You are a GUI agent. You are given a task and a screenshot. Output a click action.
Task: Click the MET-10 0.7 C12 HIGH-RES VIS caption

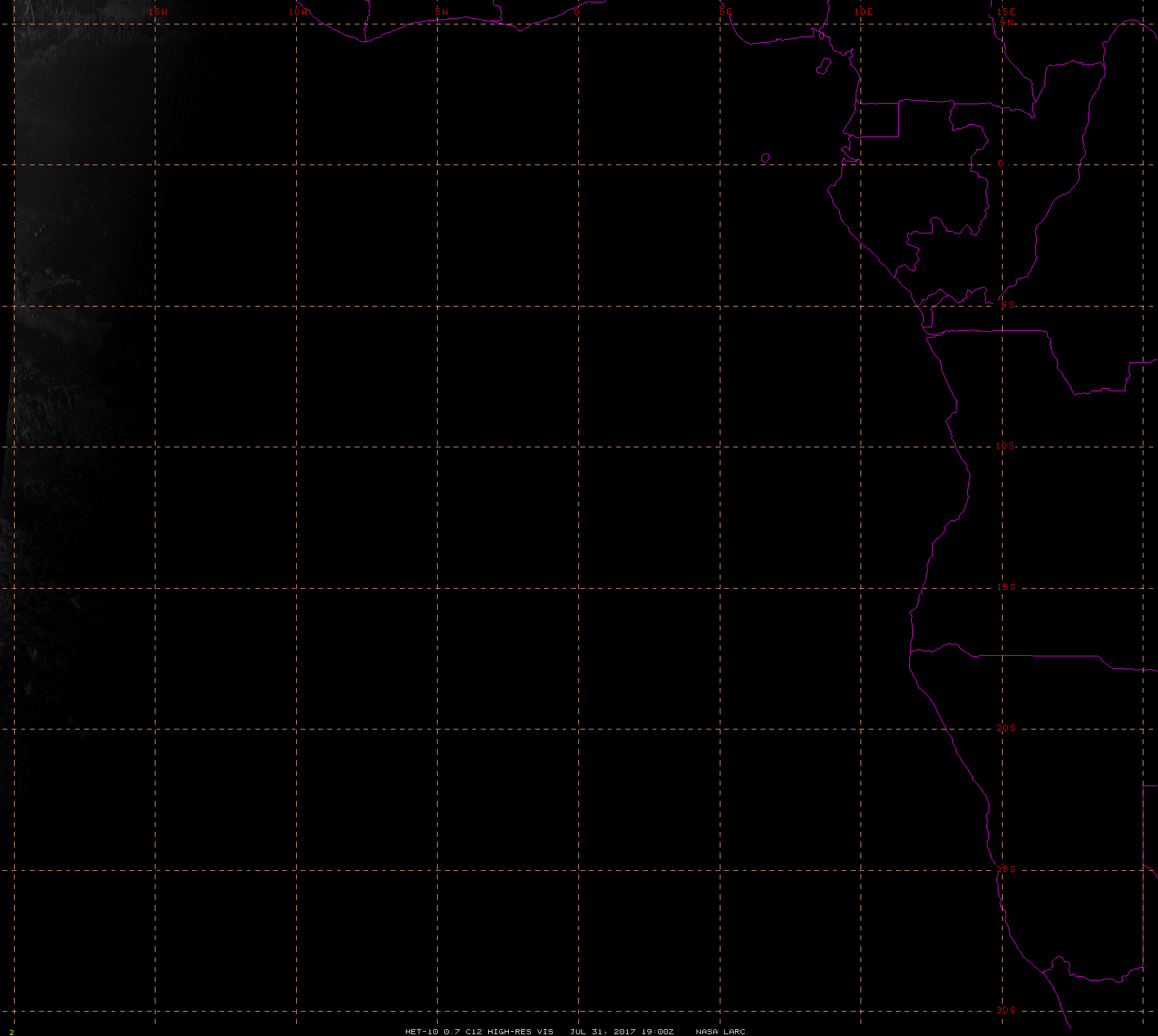click(480, 1032)
